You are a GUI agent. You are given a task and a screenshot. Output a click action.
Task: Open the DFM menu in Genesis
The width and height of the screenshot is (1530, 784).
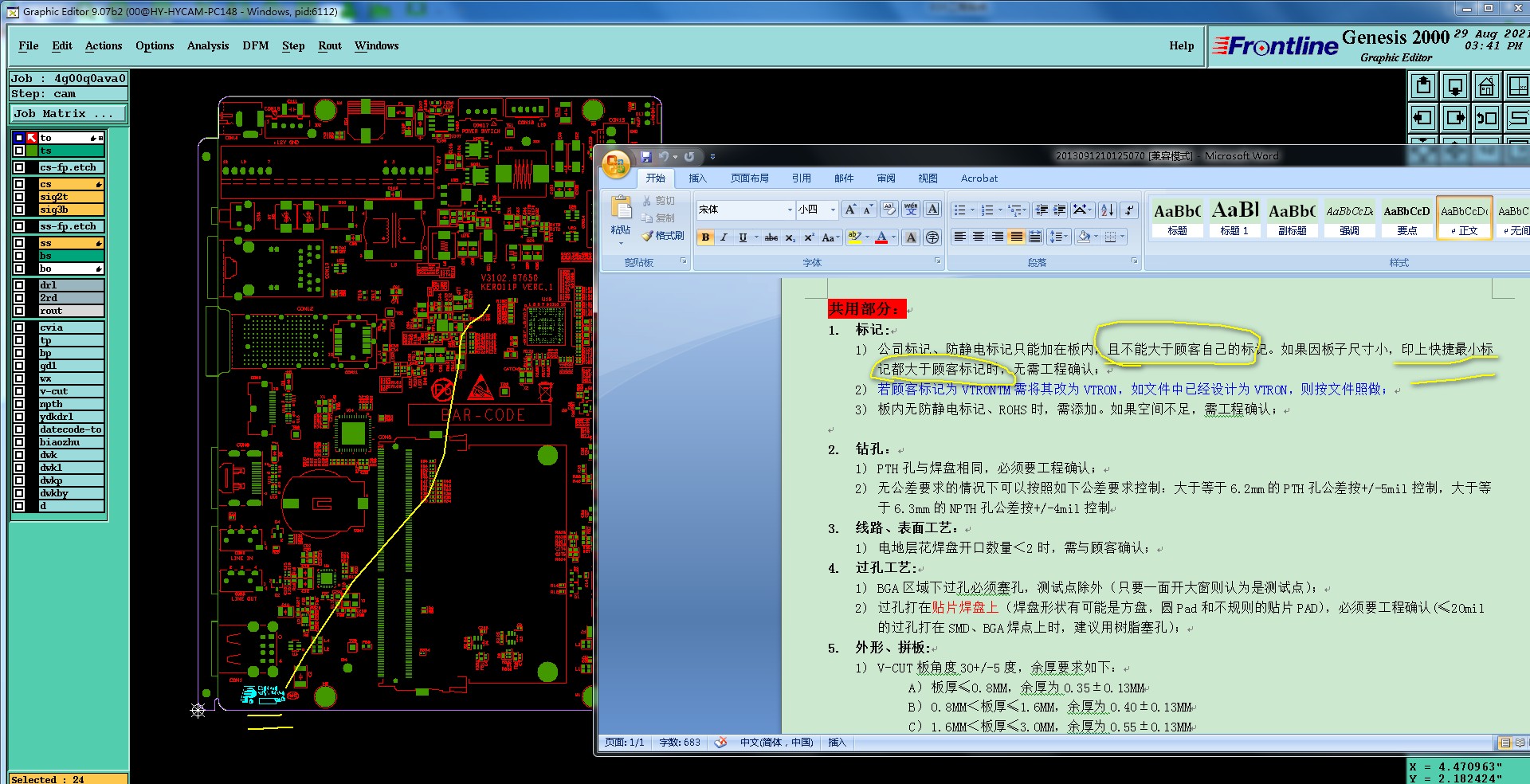[256, 46]
